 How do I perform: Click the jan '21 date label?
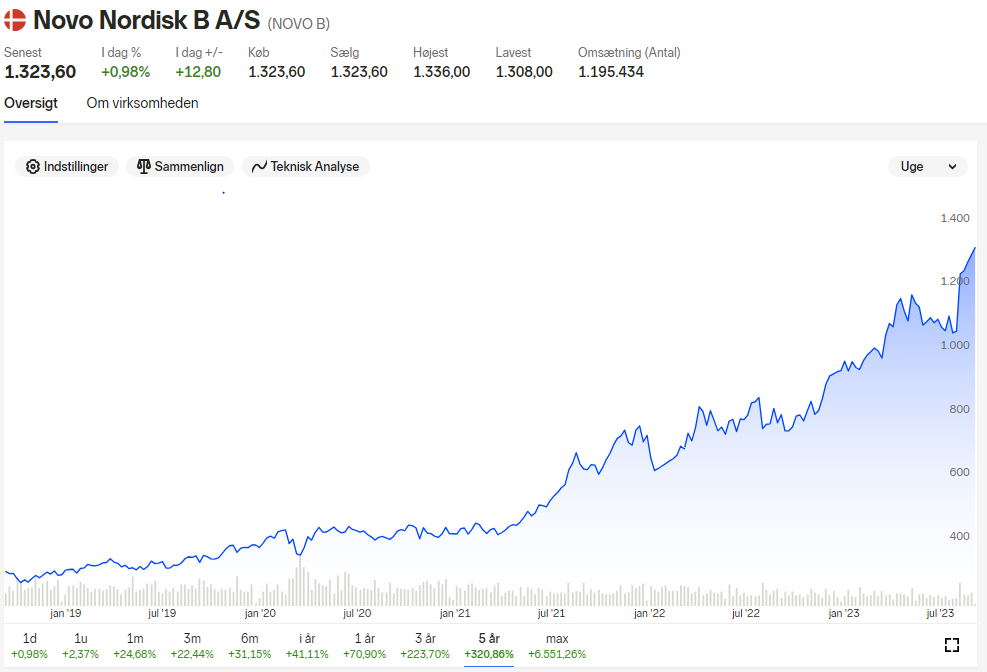(454, 613)
